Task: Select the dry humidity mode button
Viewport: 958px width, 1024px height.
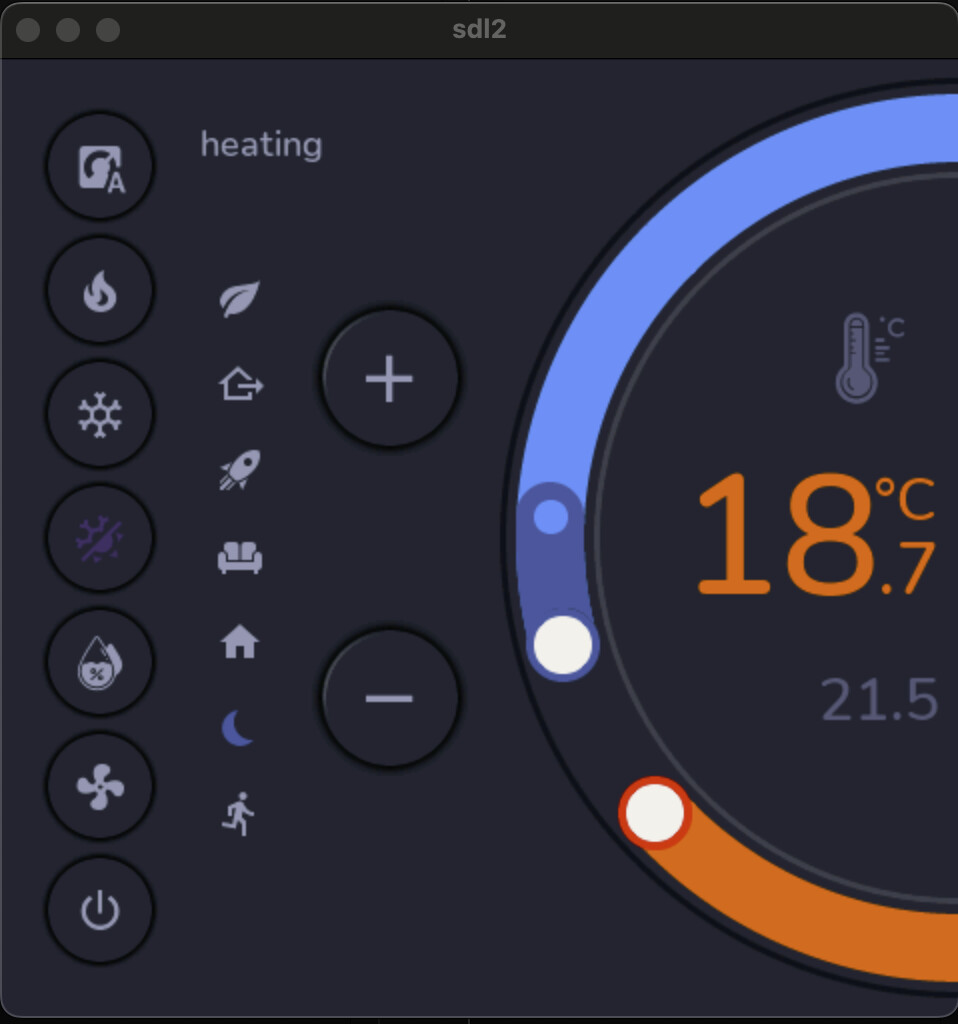Action: [100, 662]
